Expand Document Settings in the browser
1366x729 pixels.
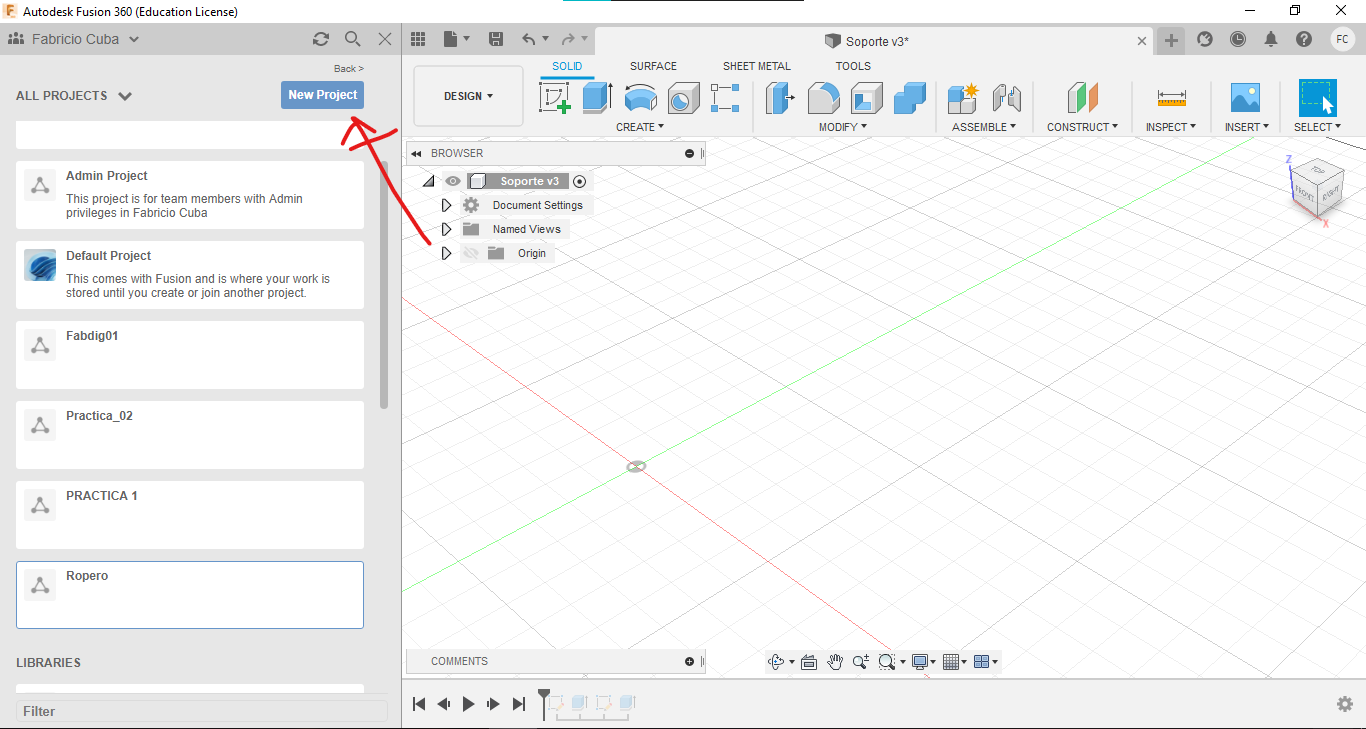[x=447, y=205]
